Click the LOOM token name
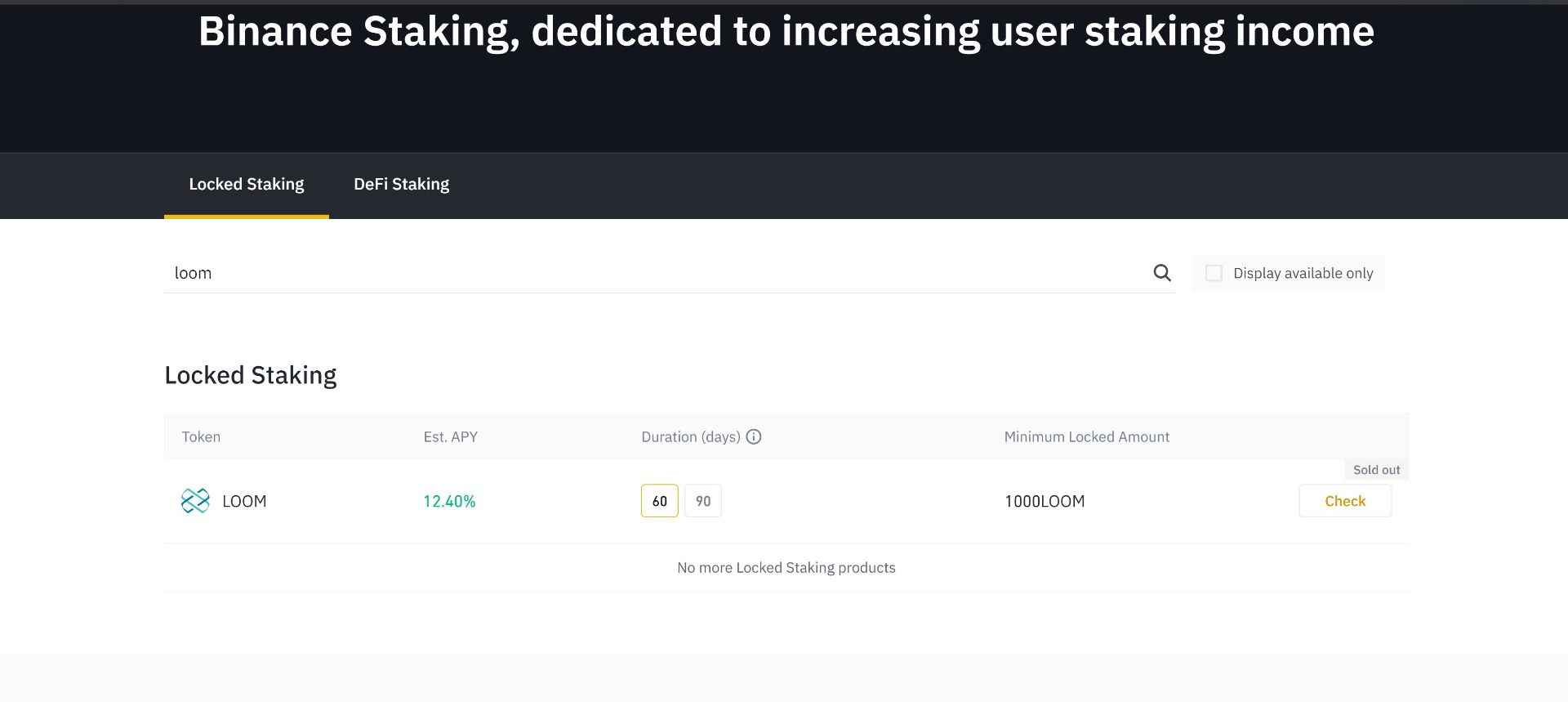This screenshot has height=702, width=1568. [244, 502]
